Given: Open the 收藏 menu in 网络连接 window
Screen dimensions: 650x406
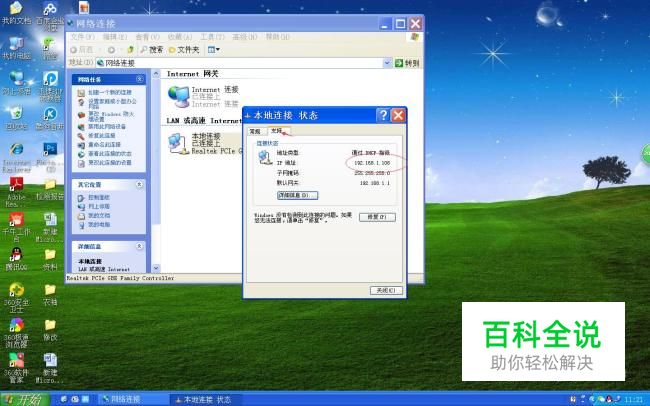Looking at the screenshot, I should coord(180,37).
